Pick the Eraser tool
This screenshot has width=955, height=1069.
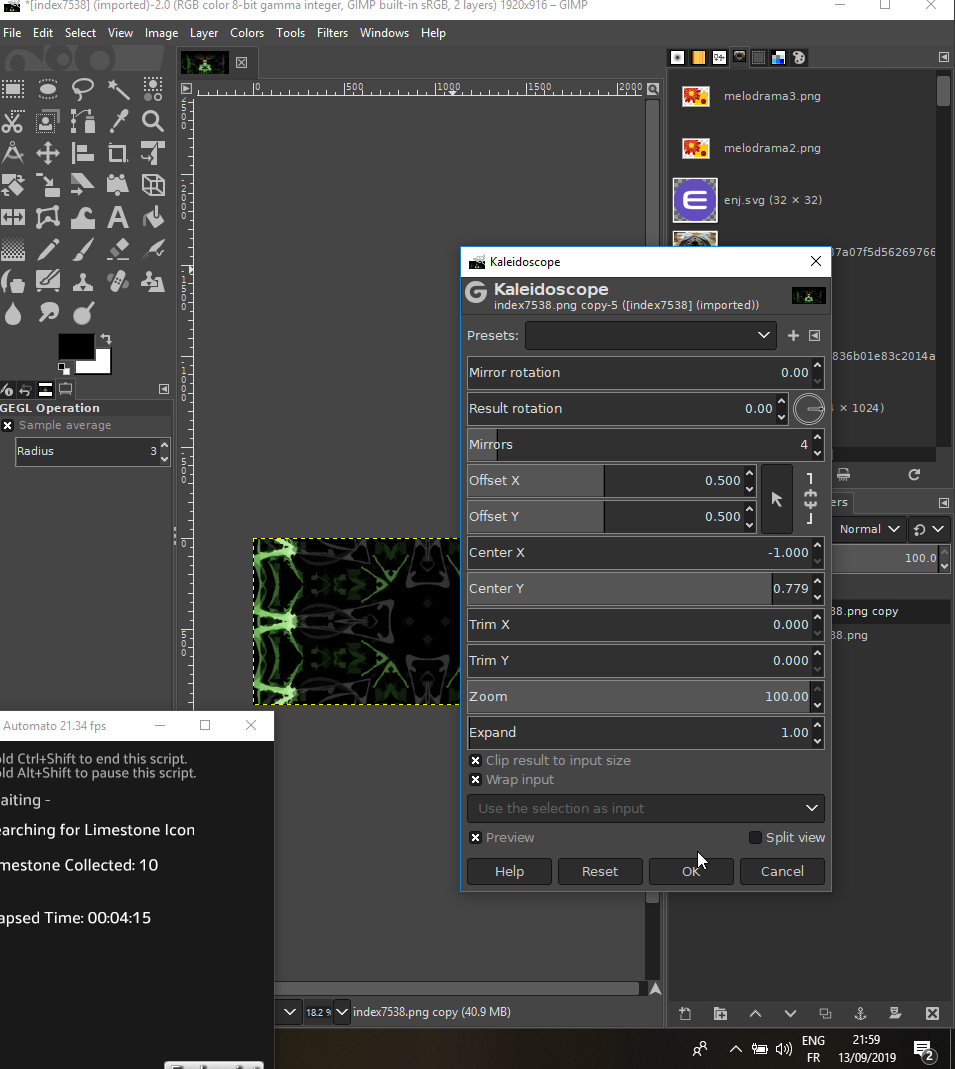pos(118,249)
